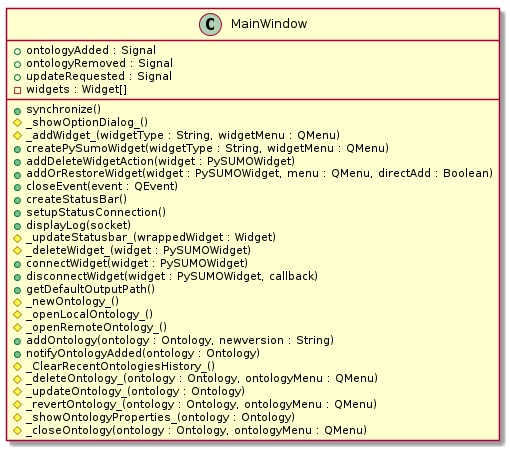The image size is (510, 451).
Task: Click the protected diamond beside _addWidget_
Action: pyautogui.click(x=17, y=136)
